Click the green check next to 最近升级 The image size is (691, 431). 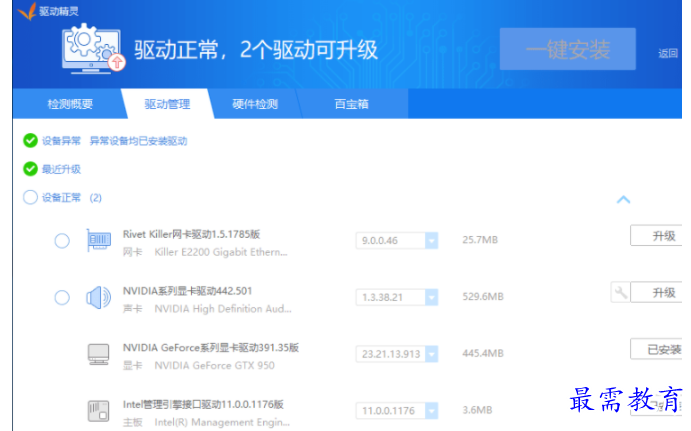click(x=30, y=169)
